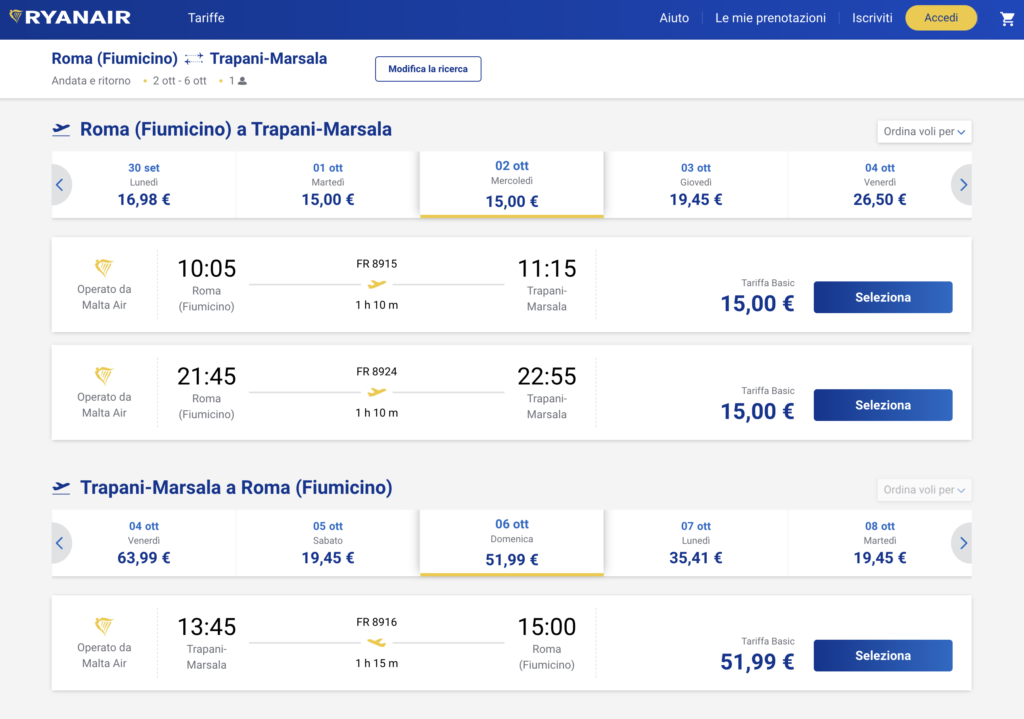The height and width of the screenshot is (719, 1024).
Task: Select the 13:45 return flight FR 8916
Action: coord(883,656)
